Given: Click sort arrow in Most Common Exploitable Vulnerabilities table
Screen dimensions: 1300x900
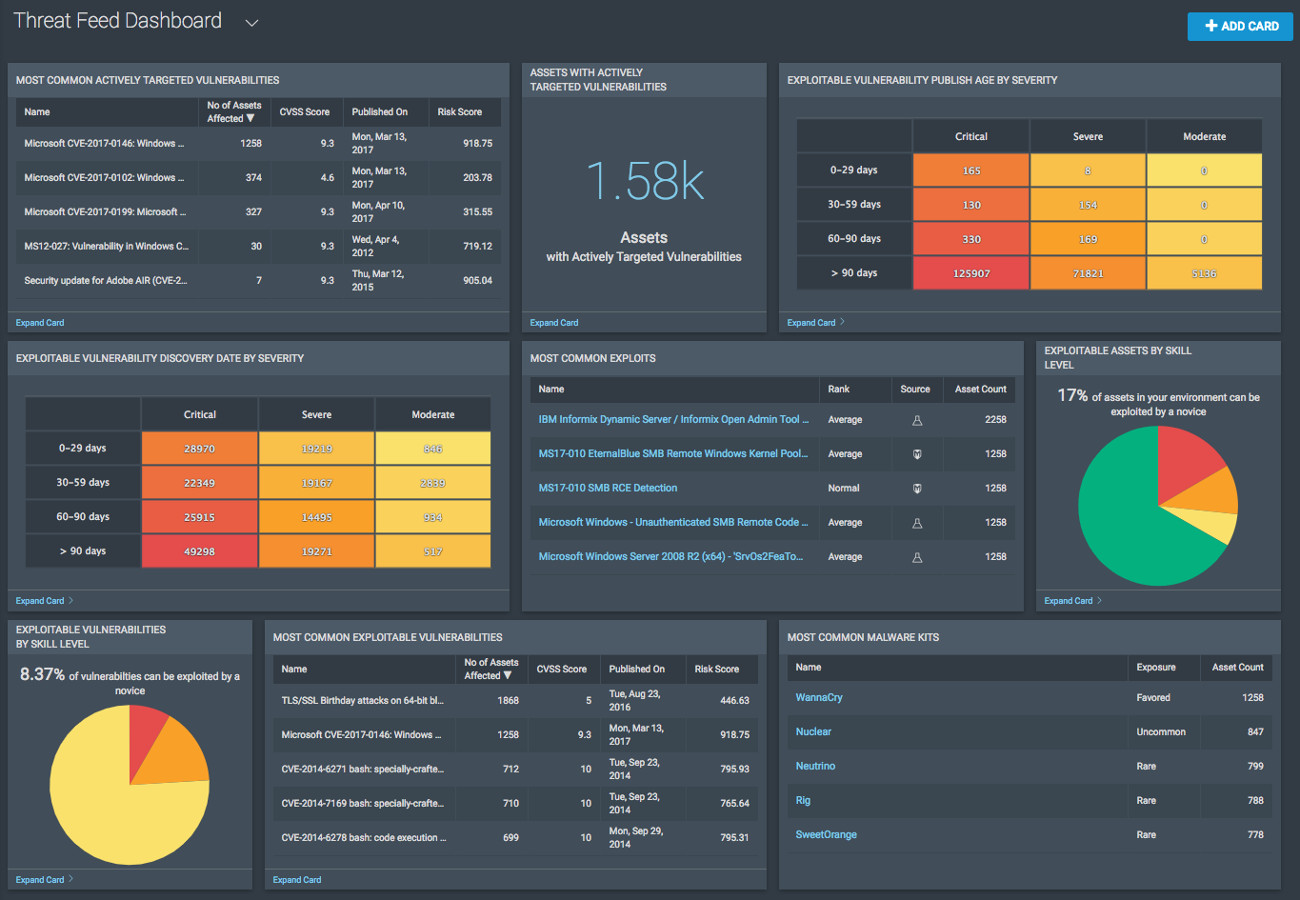Looking at the screenshot, I should coord(507,676).
